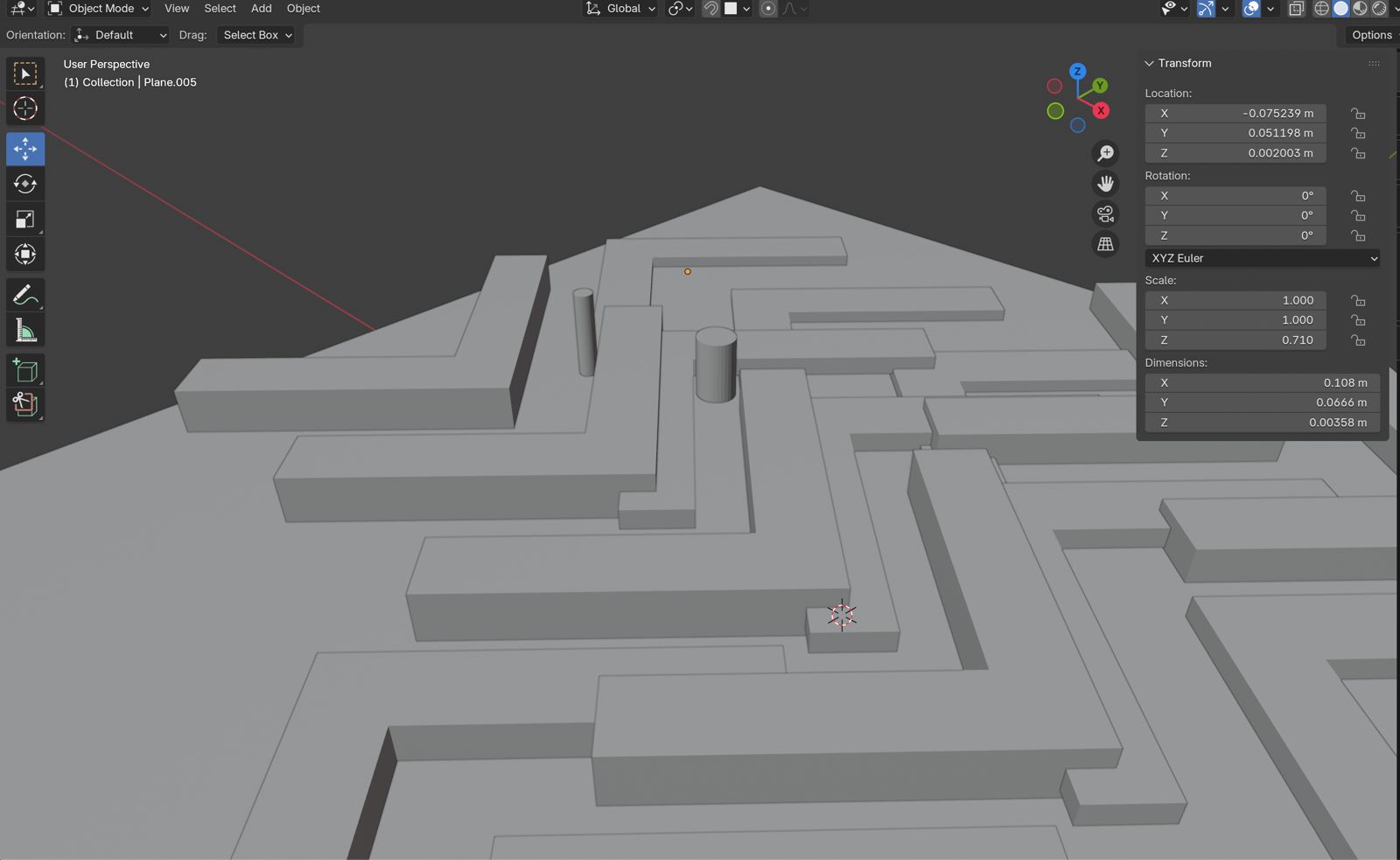Open the Object Mode dropdown
The image size is (1400, 860).
point(99,9)
